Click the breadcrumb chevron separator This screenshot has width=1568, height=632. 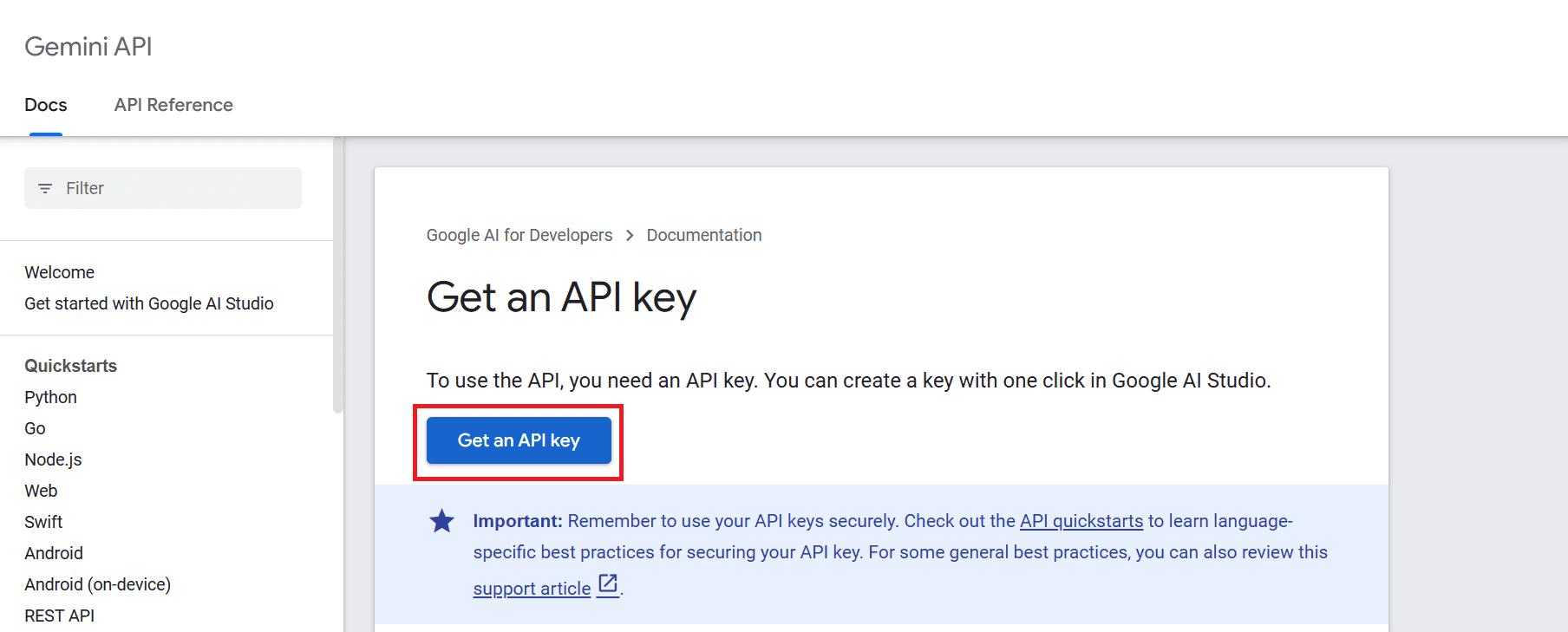(630, 236)
